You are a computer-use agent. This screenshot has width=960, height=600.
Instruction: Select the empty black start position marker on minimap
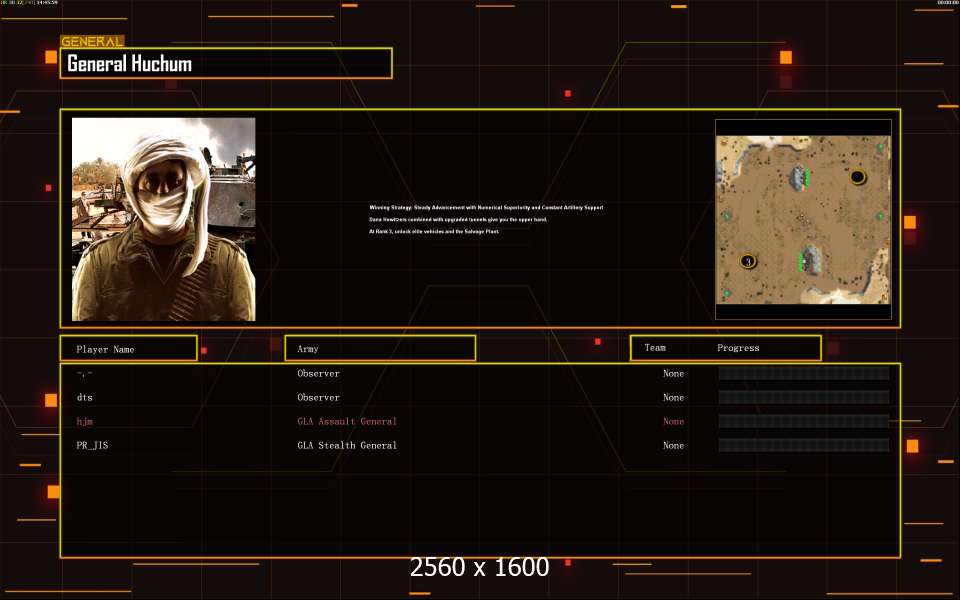pyautogui.click(x=857, y=177)
